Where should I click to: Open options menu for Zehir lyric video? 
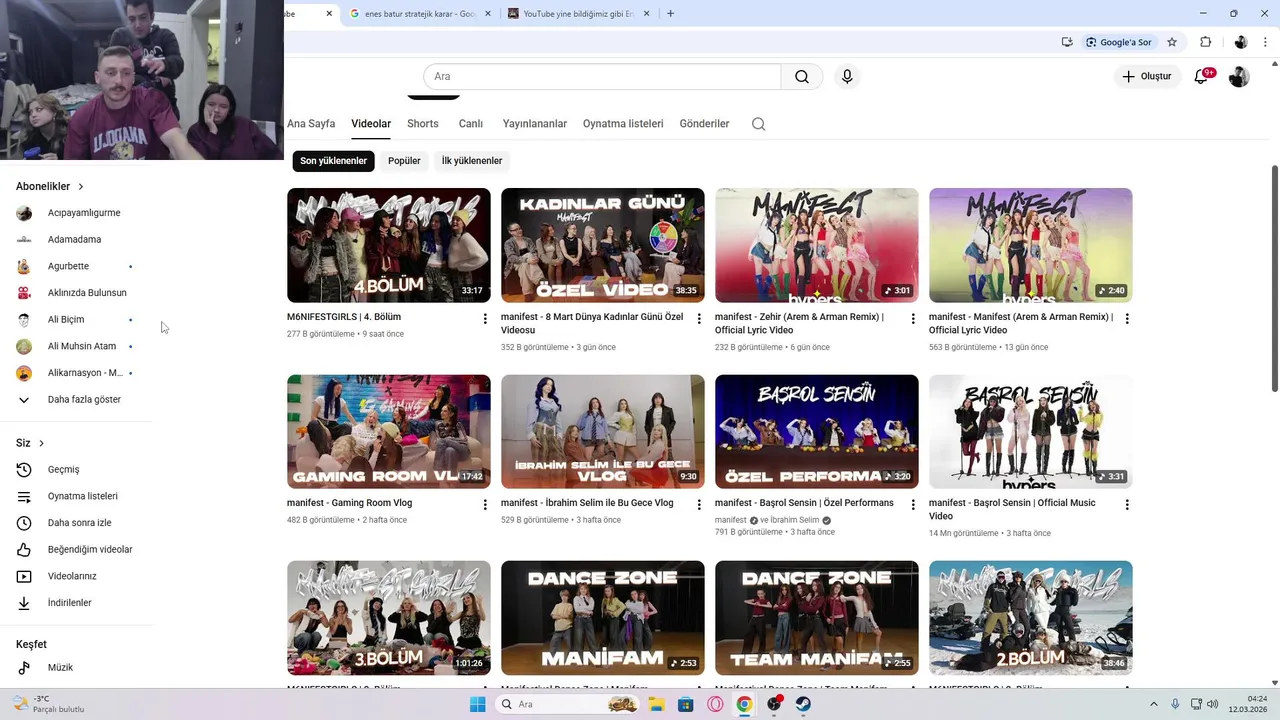(913, 319)
